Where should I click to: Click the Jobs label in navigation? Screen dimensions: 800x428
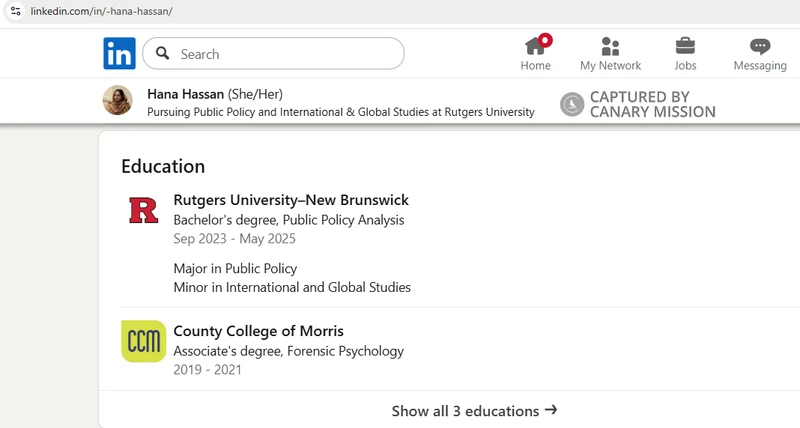685,65
